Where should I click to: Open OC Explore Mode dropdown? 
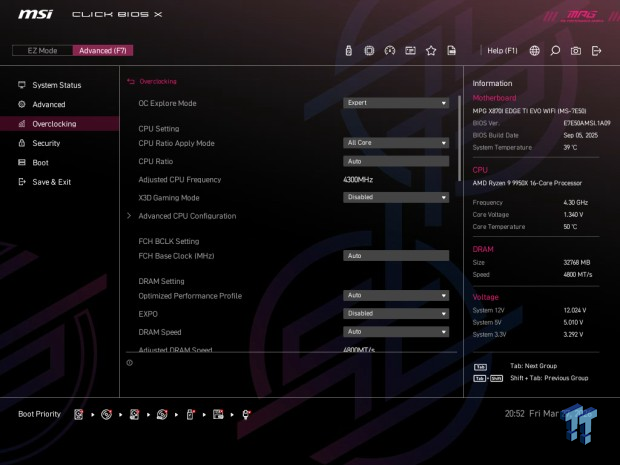396,103
